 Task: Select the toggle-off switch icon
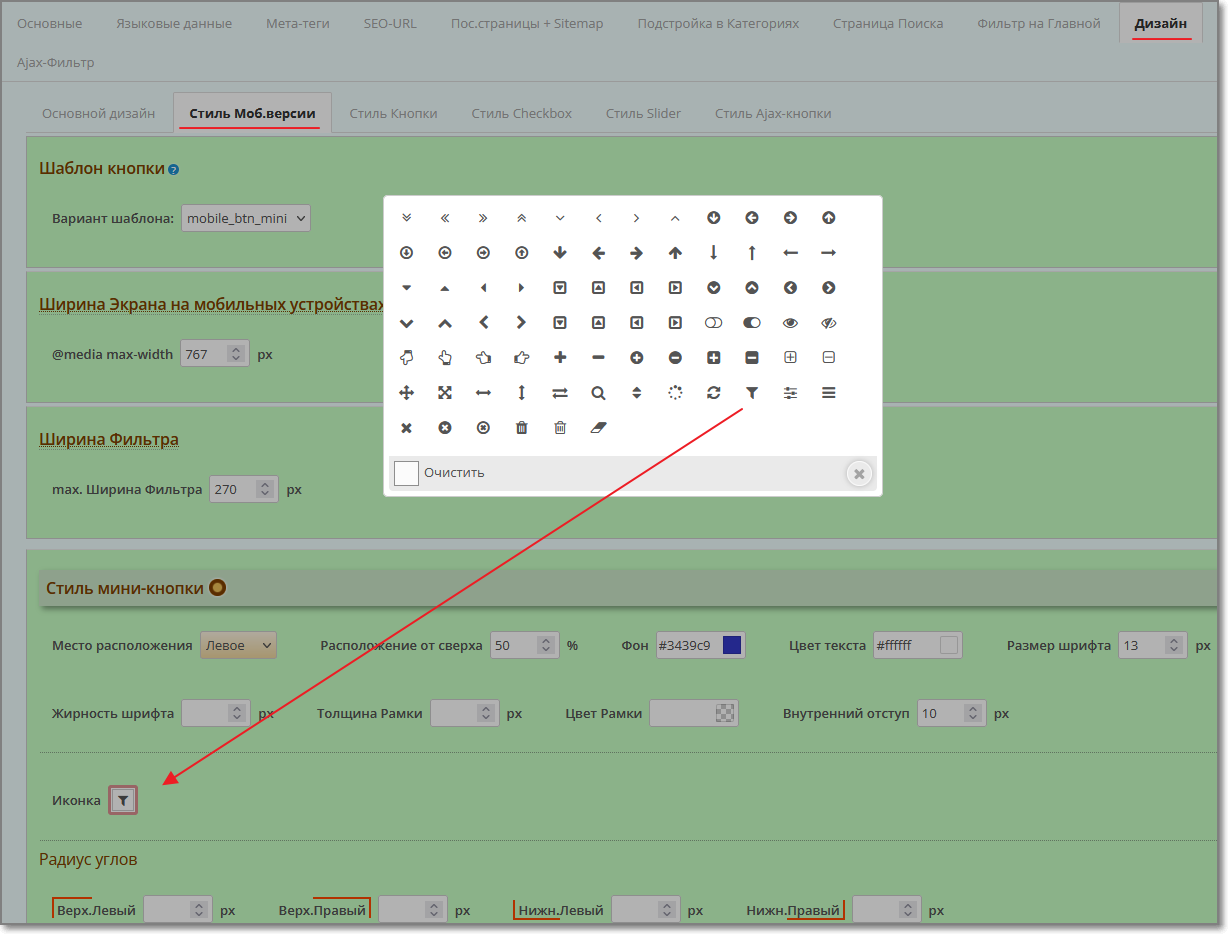click(713, 323)
